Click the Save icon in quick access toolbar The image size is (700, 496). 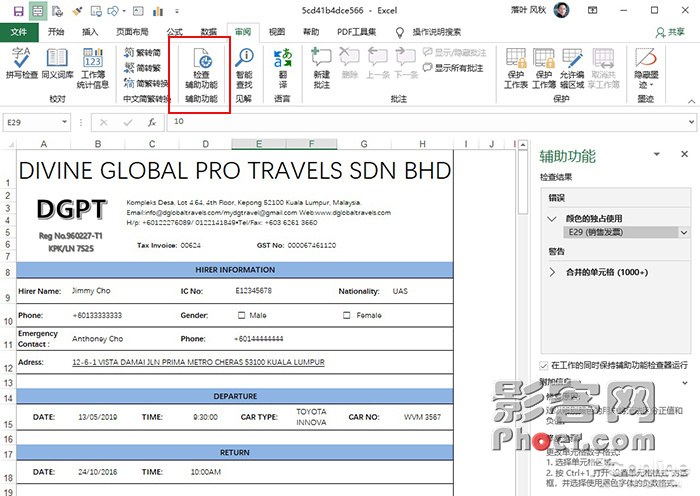(18, 11)
